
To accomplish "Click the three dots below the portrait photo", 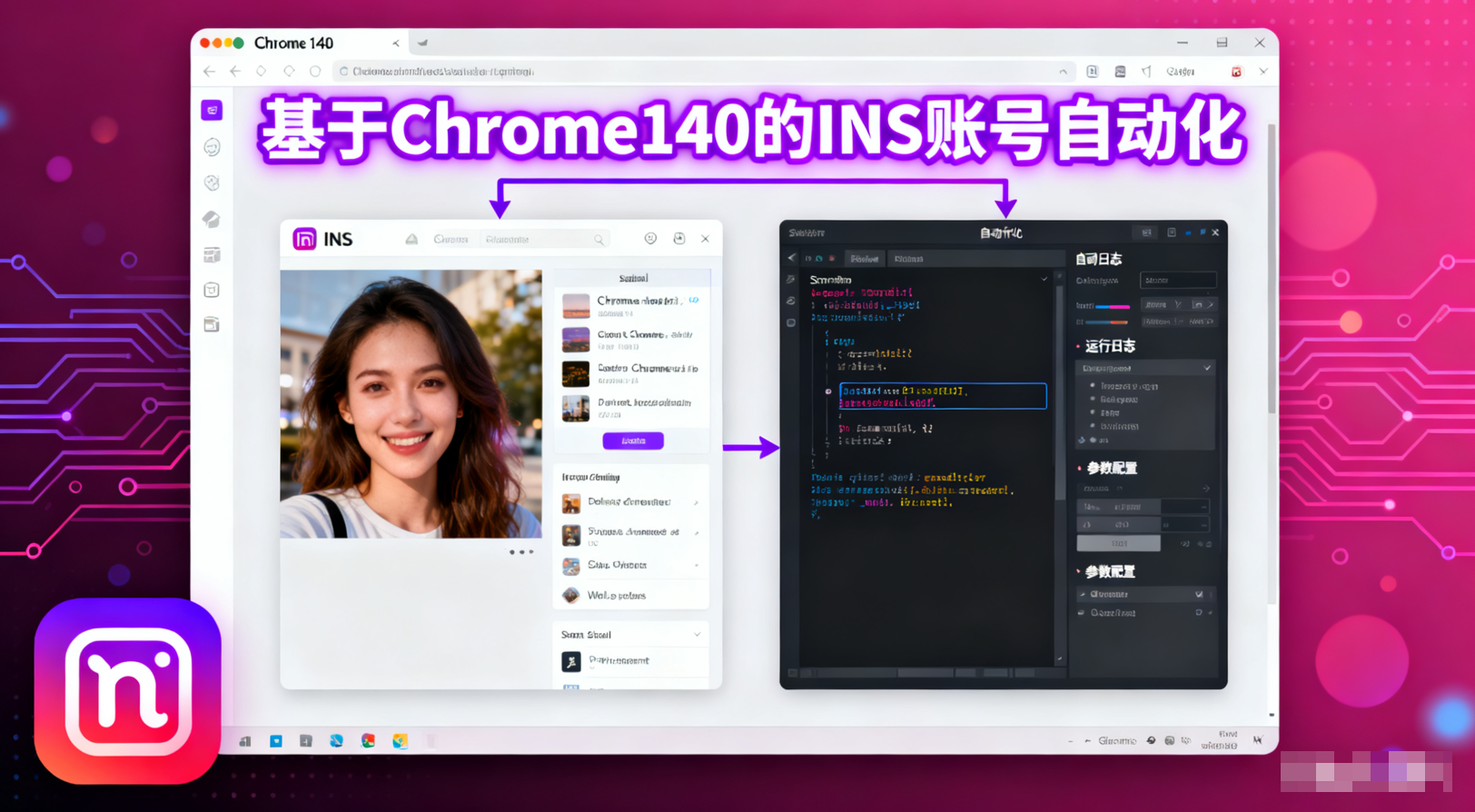I will tap(521, 551).
